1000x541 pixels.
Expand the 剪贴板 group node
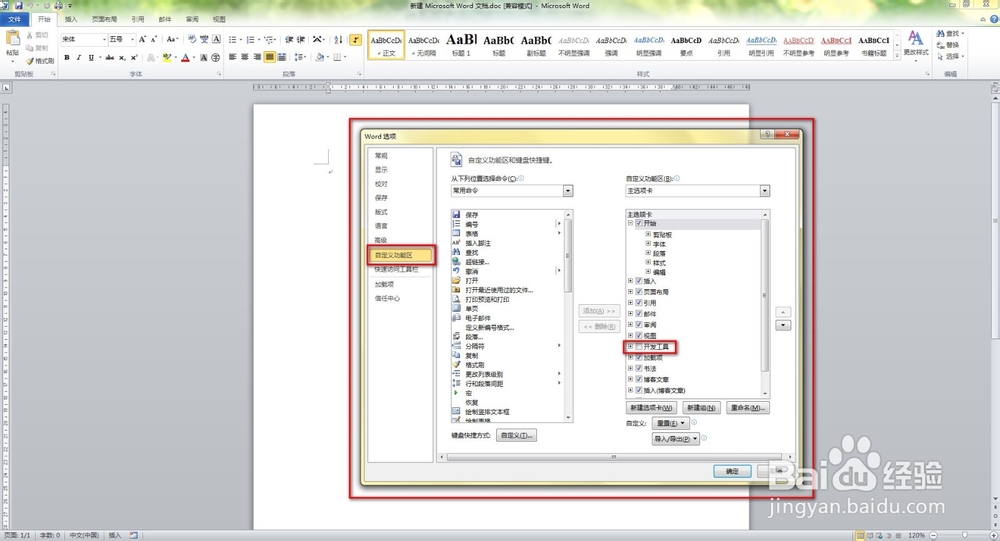[x=648, y=234]
